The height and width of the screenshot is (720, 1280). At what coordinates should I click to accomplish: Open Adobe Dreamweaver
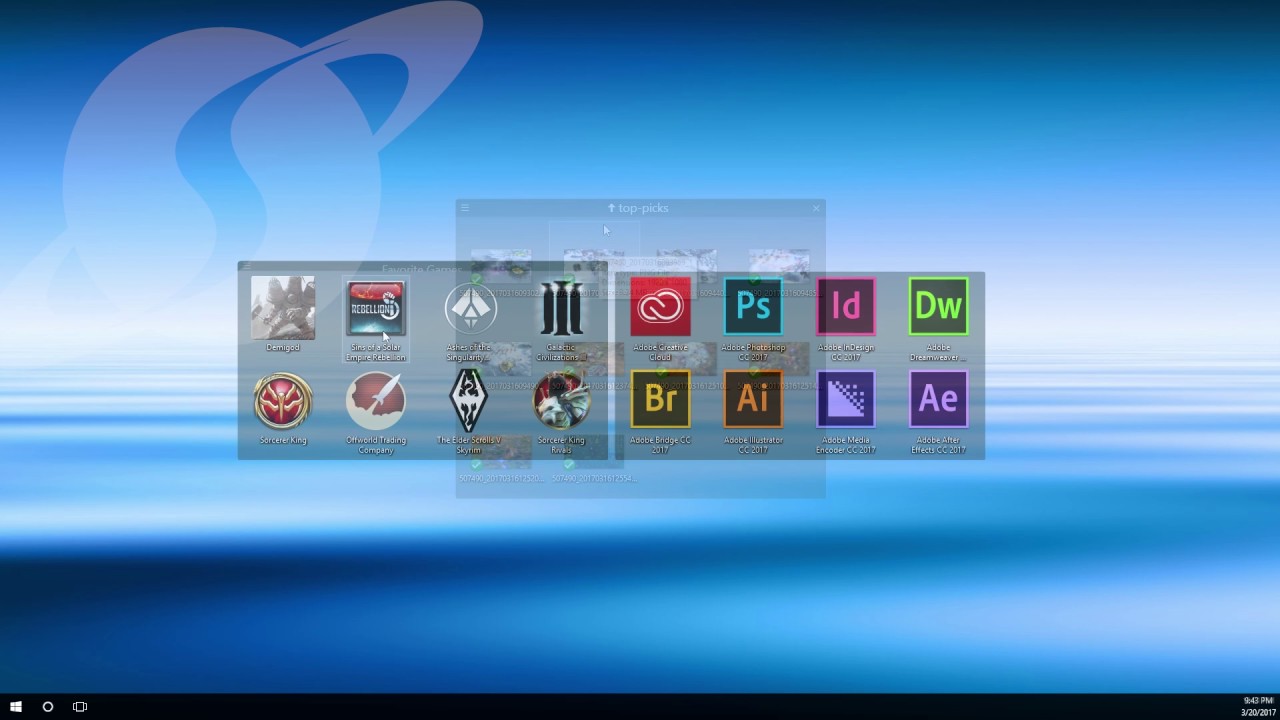[x=938, y=307]
